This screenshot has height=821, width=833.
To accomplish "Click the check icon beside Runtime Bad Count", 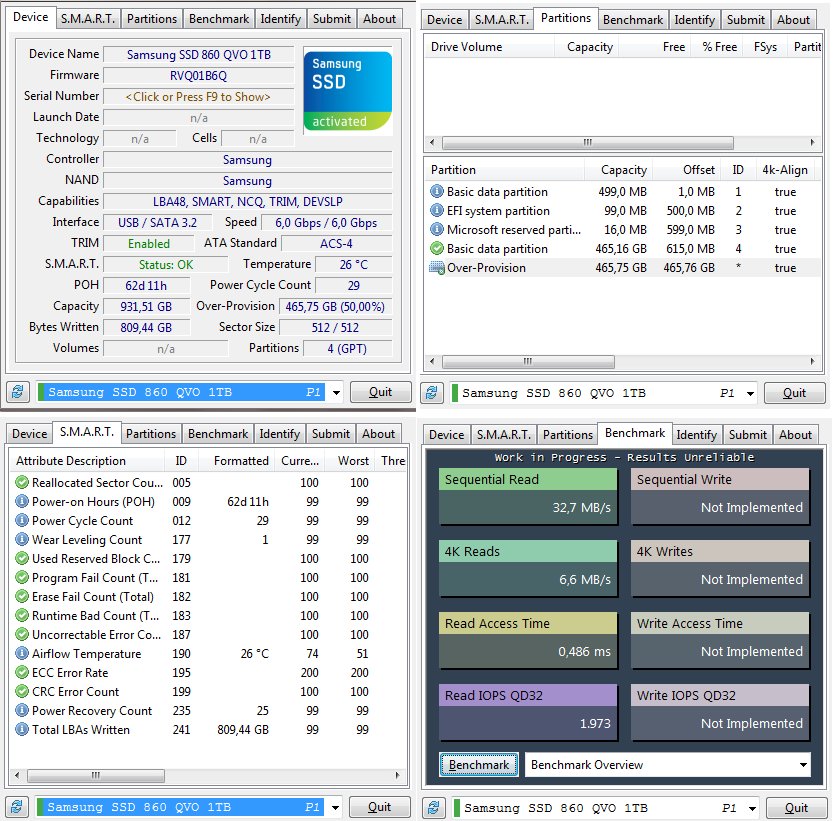I will (22, 616).
